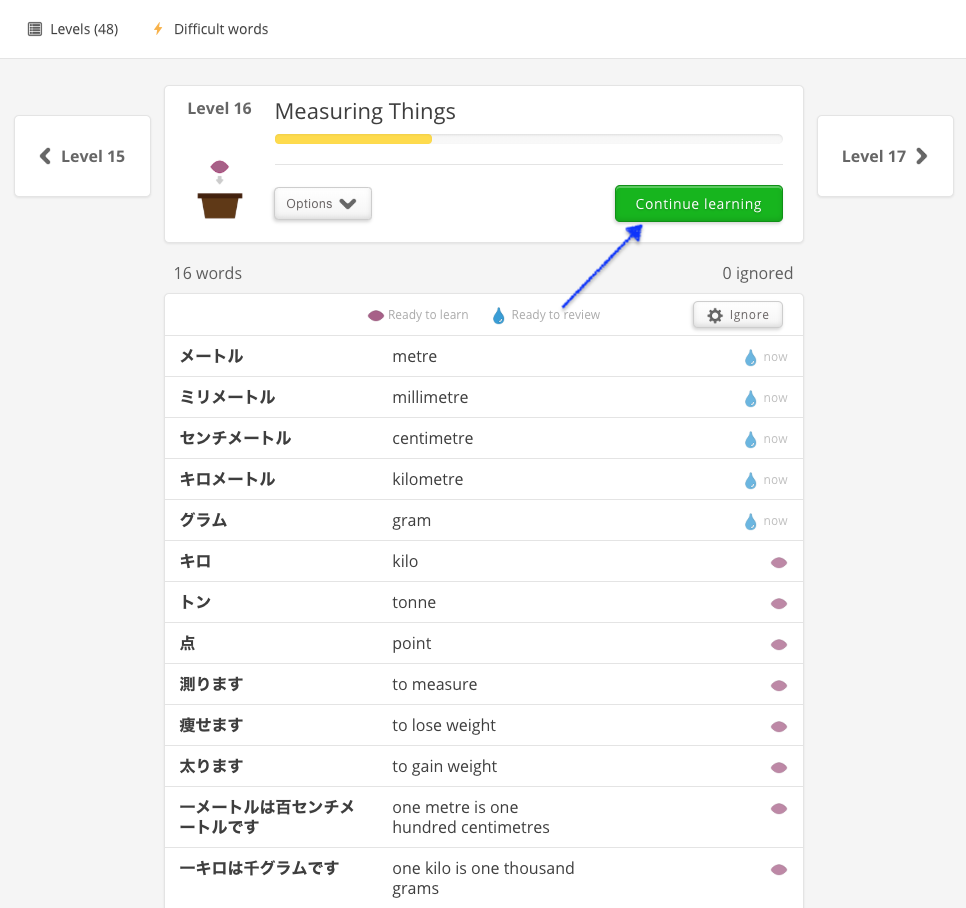The image size is (966, 908).
Task: Click the translation 'kilometre'
Action: click(428, 479)
